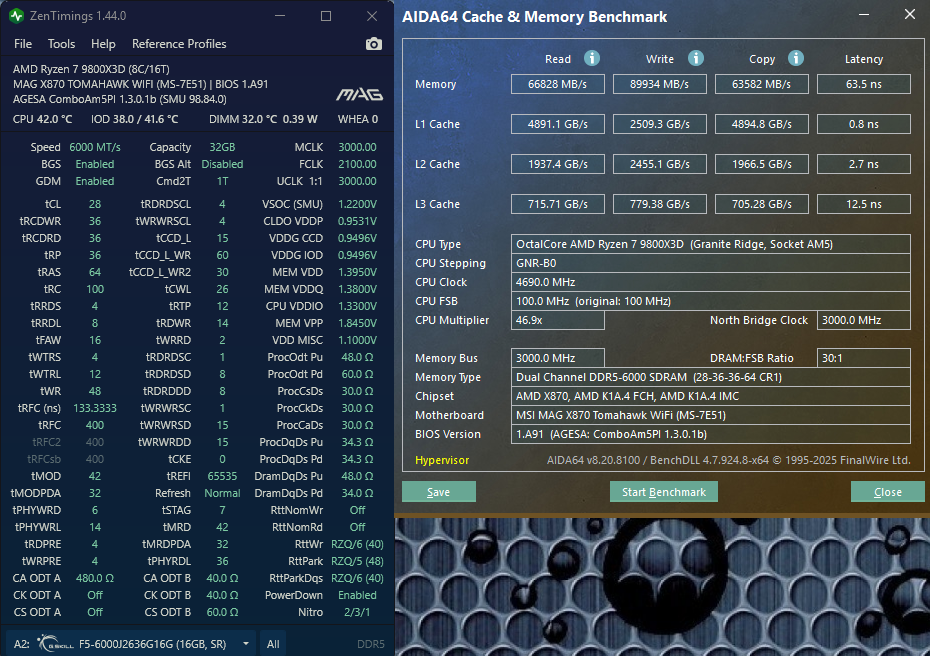Click the All button beside module selector
Screen dimensions: 930x656
(273, 644)
